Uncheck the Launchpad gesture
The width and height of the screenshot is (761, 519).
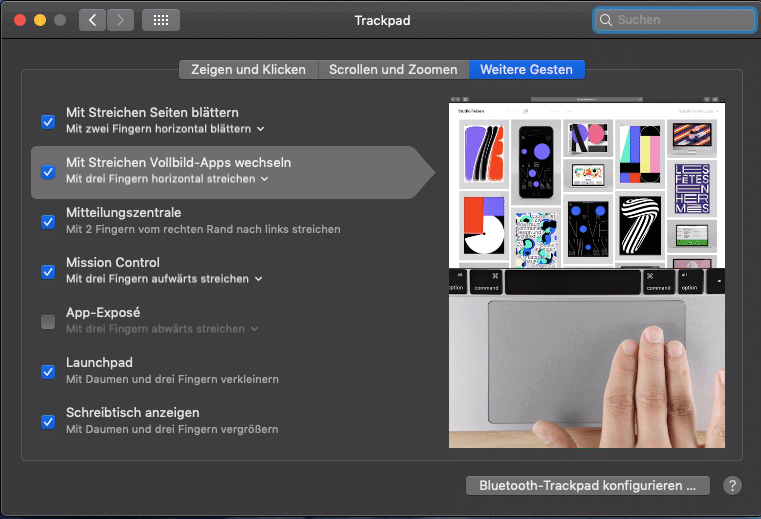pos(48,371)
